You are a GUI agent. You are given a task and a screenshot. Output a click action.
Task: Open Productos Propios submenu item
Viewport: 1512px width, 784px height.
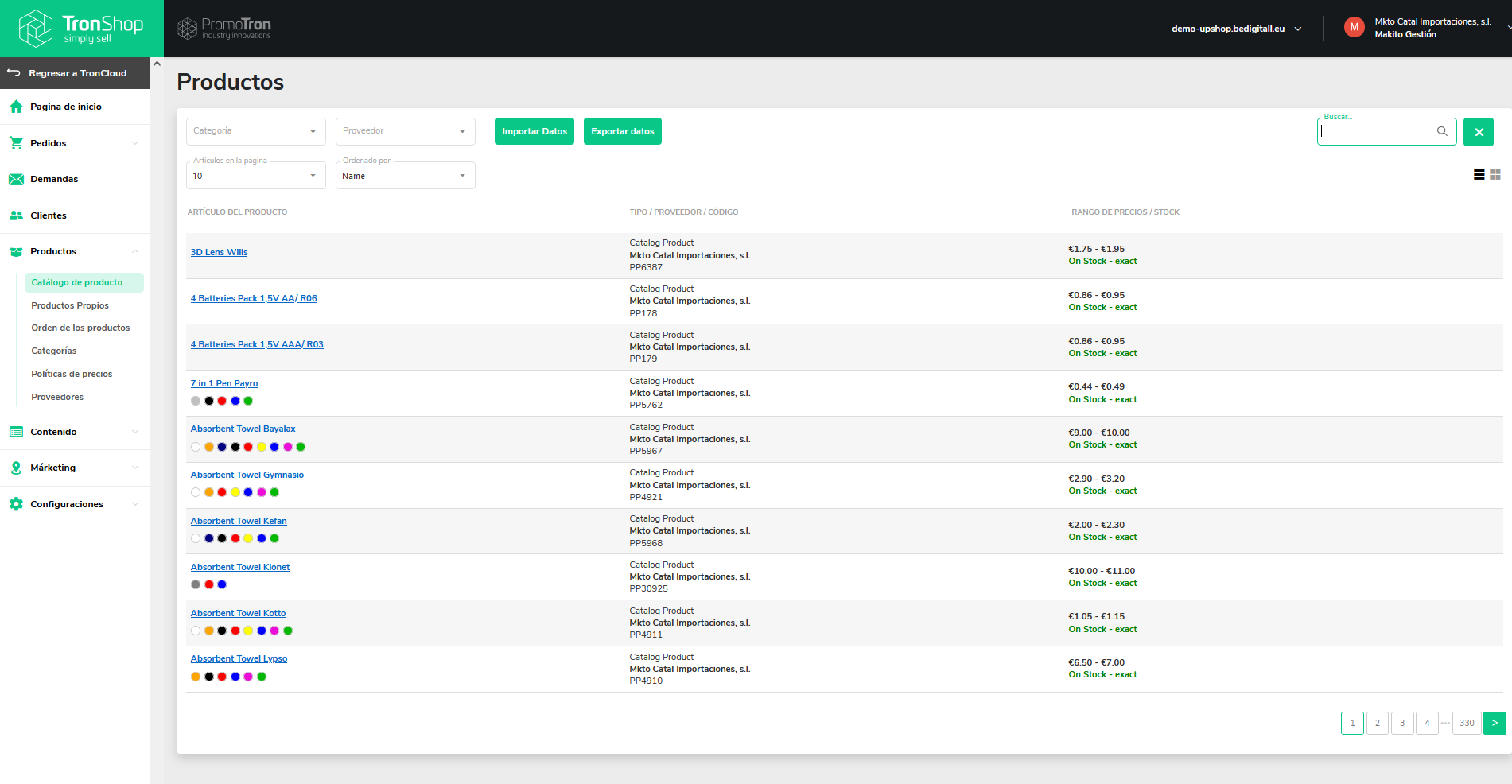[x=70, y=305]
